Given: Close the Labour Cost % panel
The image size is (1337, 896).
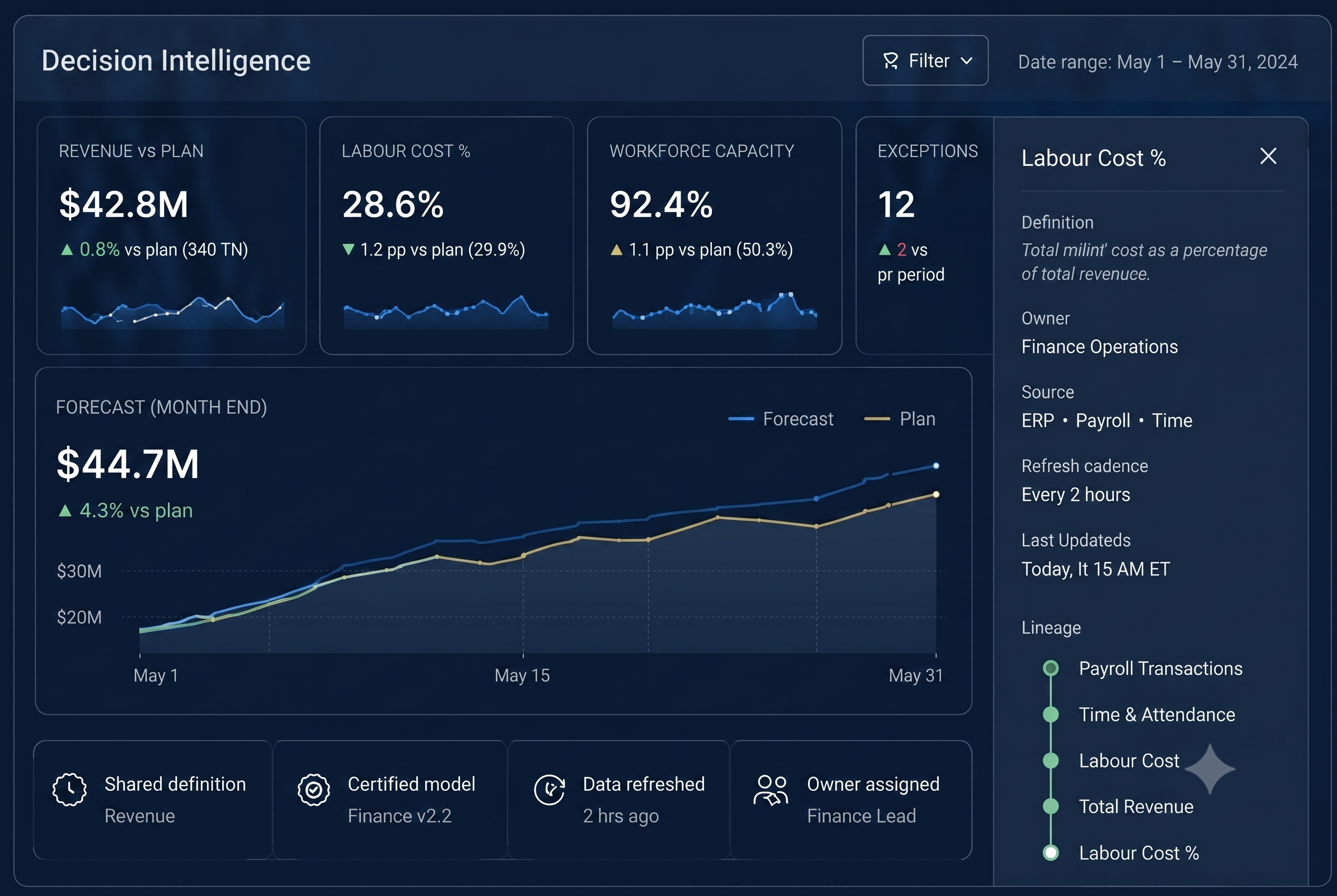Looking at the screenshot, I should (1268, 156).
